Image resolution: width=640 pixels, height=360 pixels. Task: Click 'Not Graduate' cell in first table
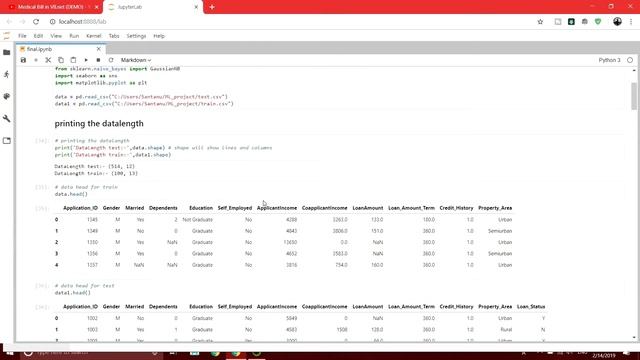click(x=198, y=220)
